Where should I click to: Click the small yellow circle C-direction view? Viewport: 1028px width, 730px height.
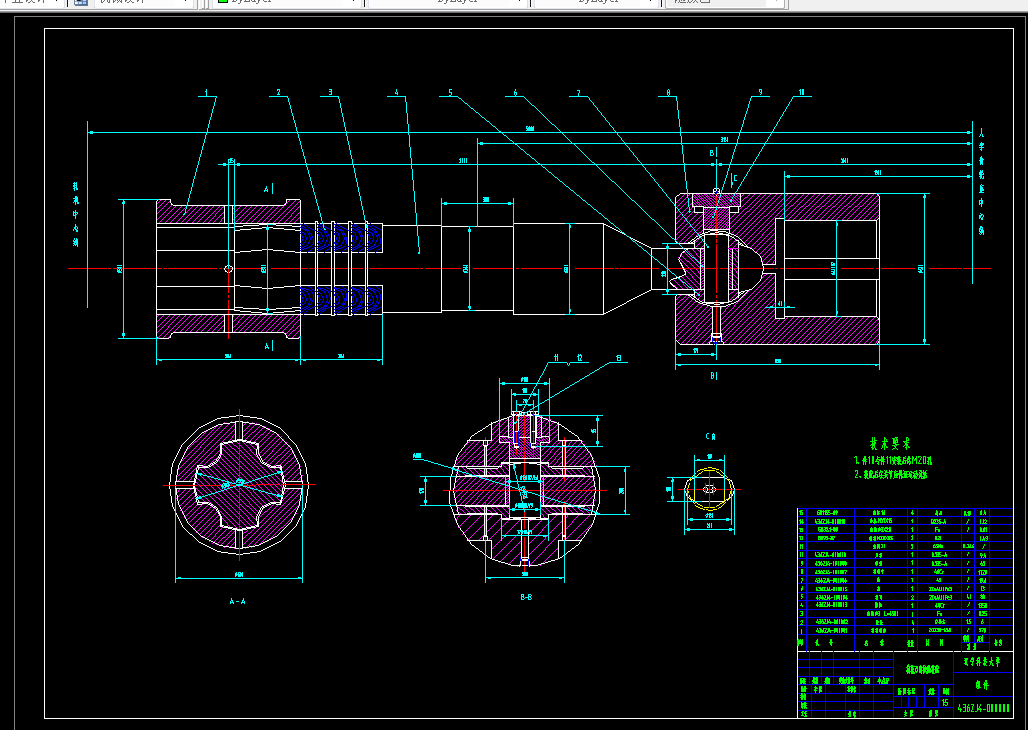pos(709,489)
